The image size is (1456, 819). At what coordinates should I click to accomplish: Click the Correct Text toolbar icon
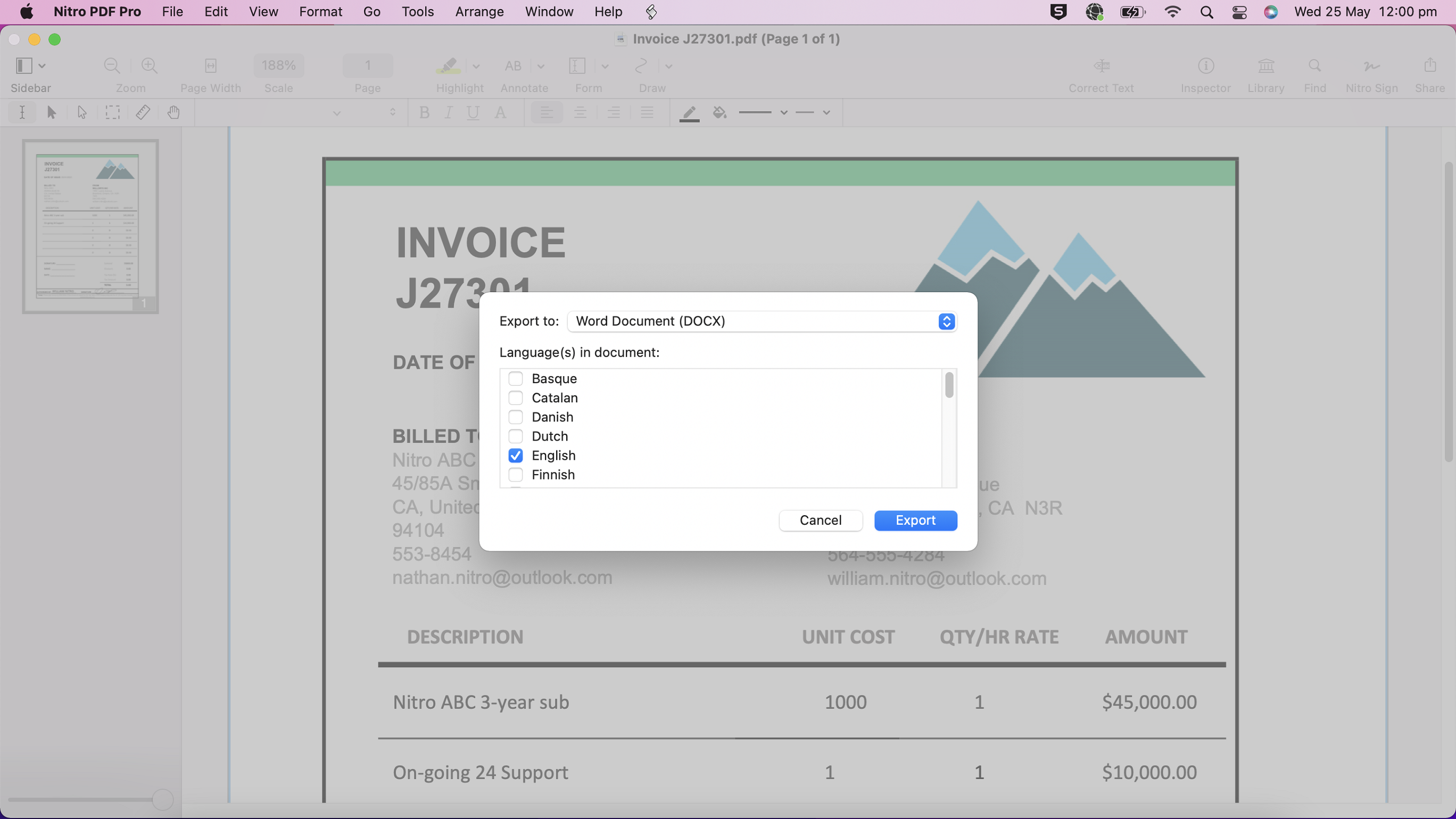pos(1101,66)
